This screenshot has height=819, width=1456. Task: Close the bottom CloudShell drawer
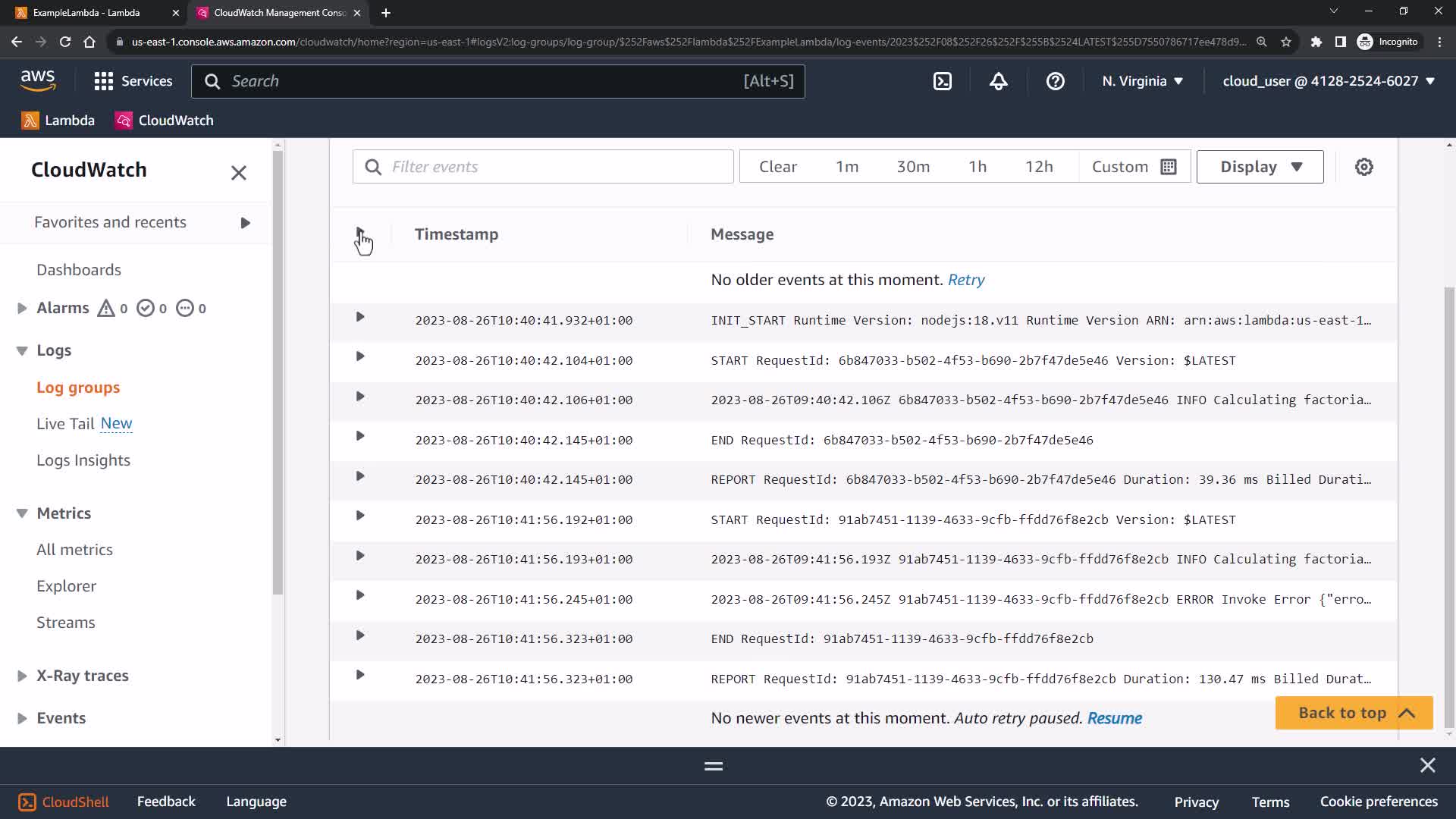pyautogui.click(x=1427, y=765)
